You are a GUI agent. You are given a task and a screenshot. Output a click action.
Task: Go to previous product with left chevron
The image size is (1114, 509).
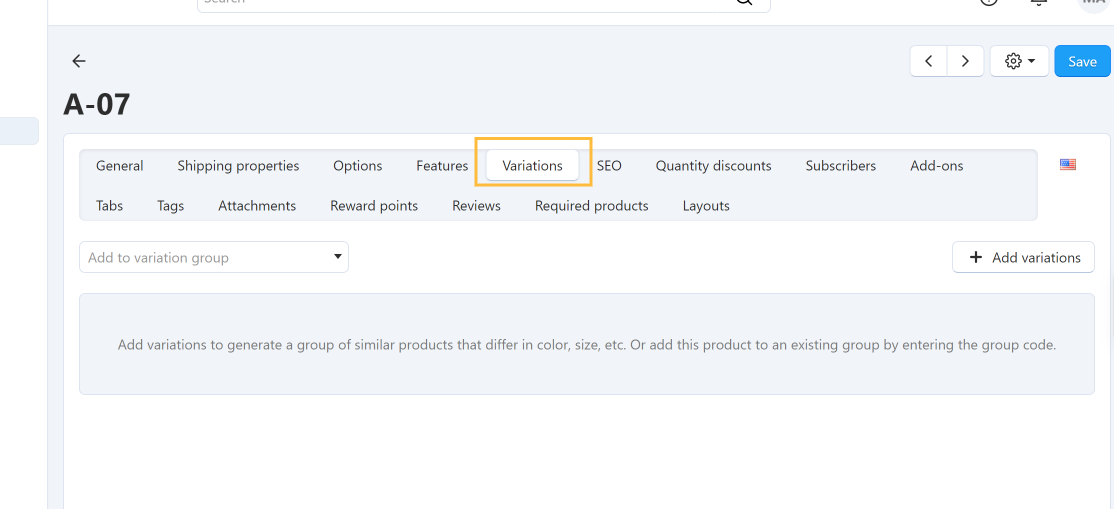(929, 61)
